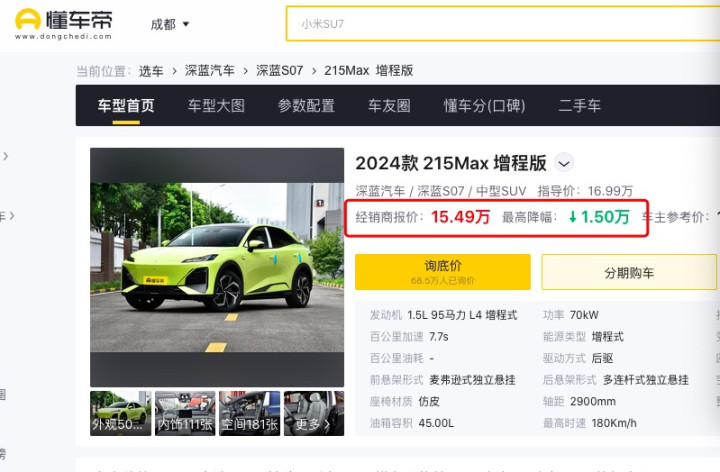
Task: Open 深蓝汽车 breadcrumb link
Action: click(209, 70)
